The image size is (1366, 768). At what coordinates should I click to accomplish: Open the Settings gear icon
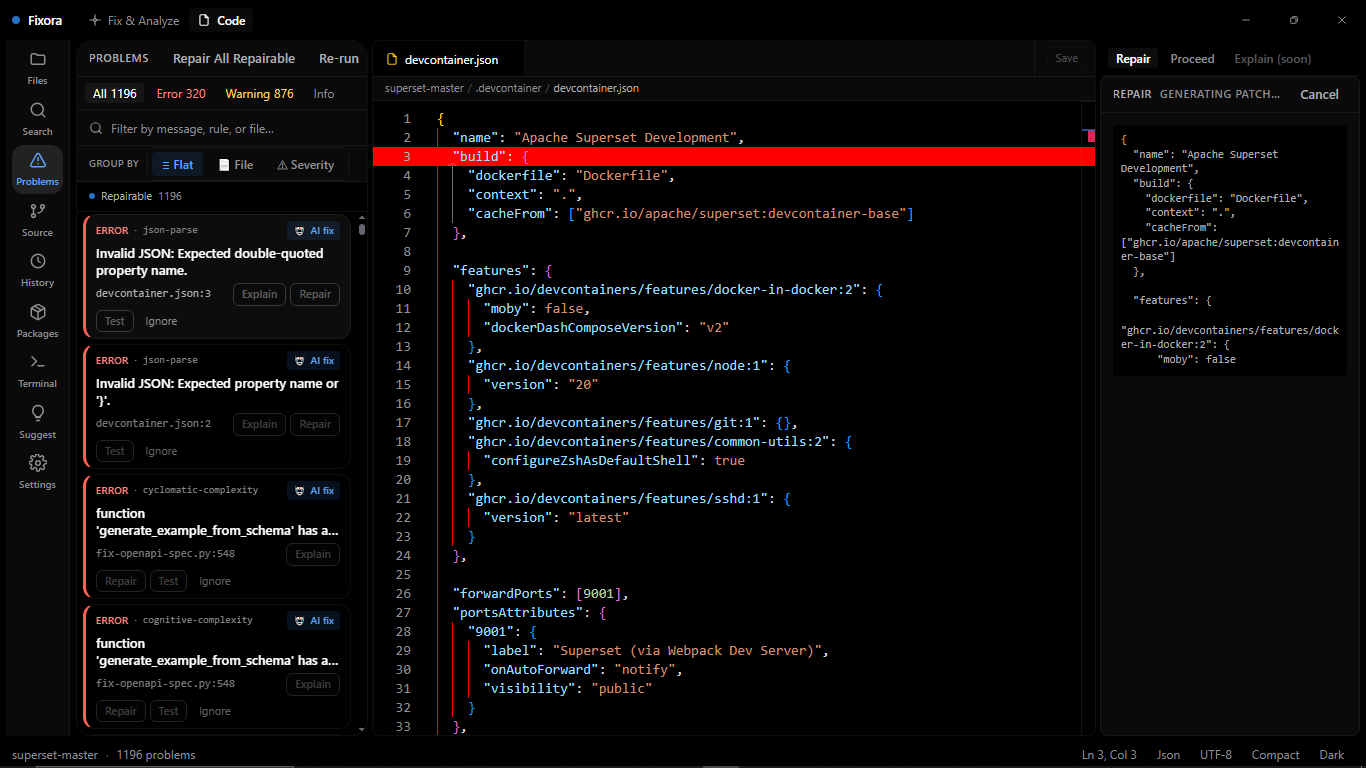pyautogui.click(x=37, y=472)
